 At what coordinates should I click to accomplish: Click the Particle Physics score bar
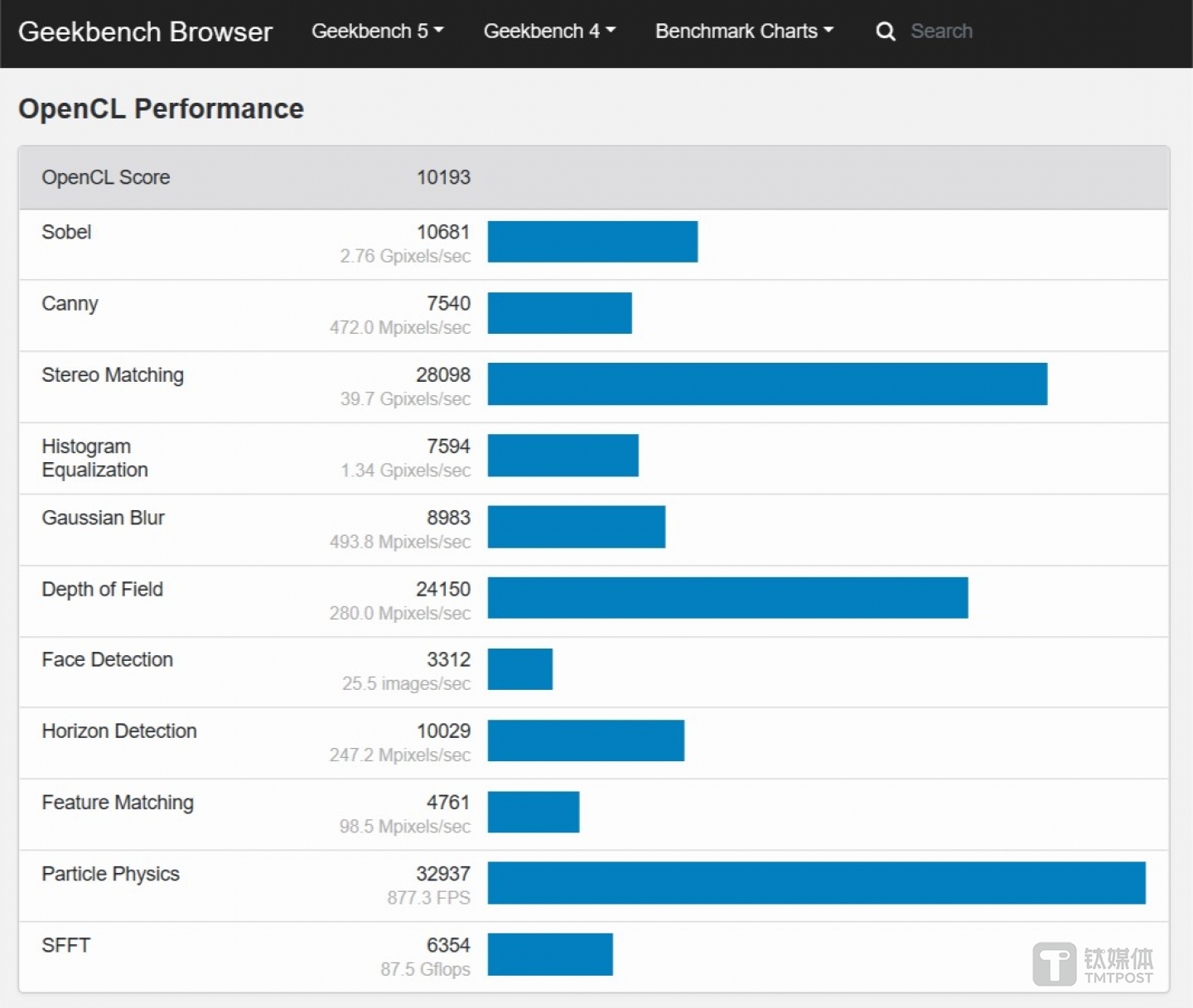[x=816, y=883]
